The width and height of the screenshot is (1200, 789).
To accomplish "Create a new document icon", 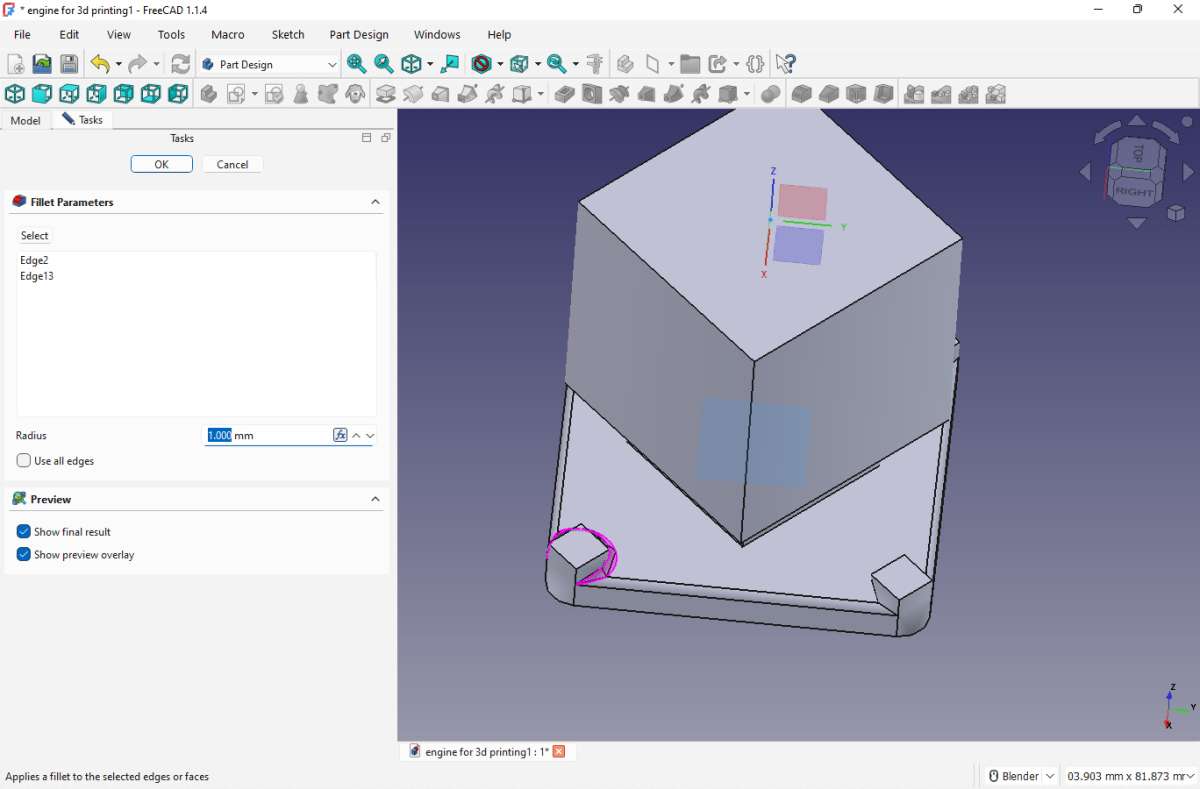I will [15, 64].
